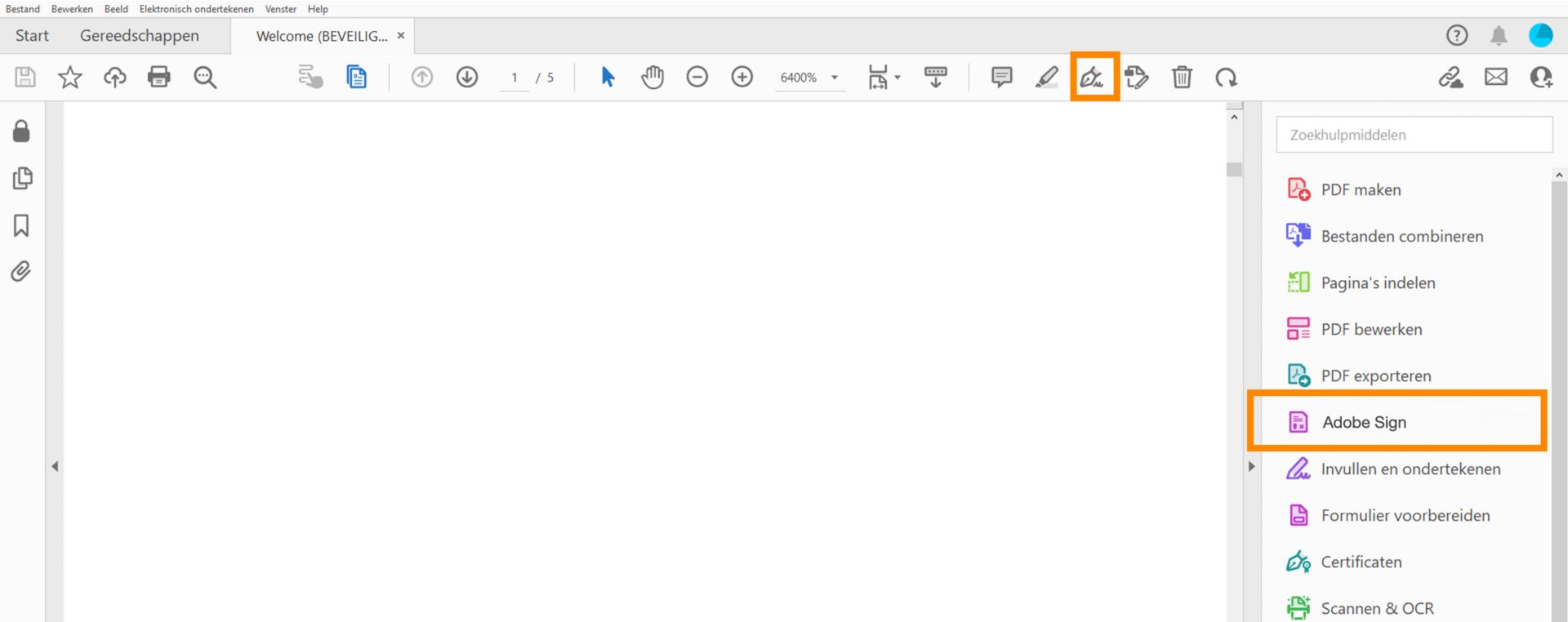
Task: Show the bookmarks panel
Action: 22,225
